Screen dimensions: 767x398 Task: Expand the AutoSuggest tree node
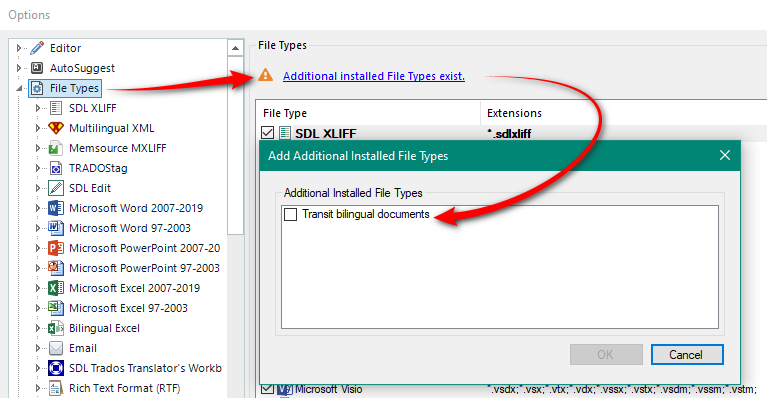point(19,68)
